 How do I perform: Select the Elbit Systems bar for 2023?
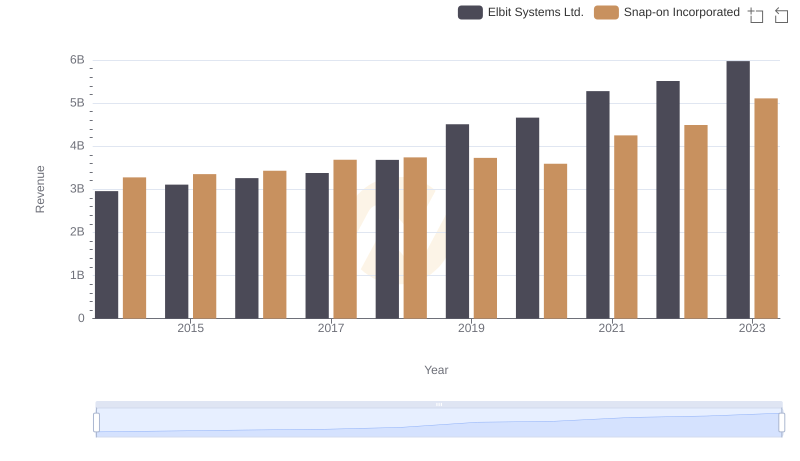tap(738, 190)
